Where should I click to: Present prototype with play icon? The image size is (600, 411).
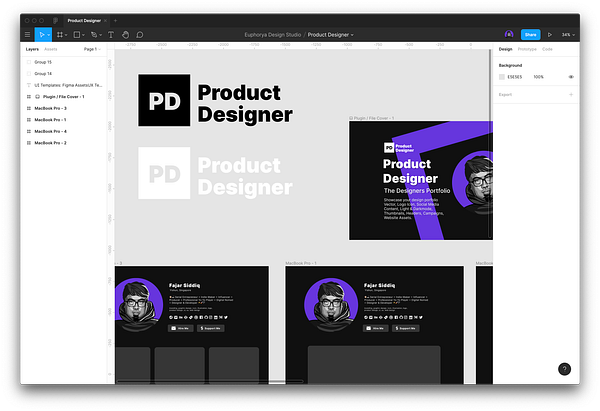(x=550, y=35)
